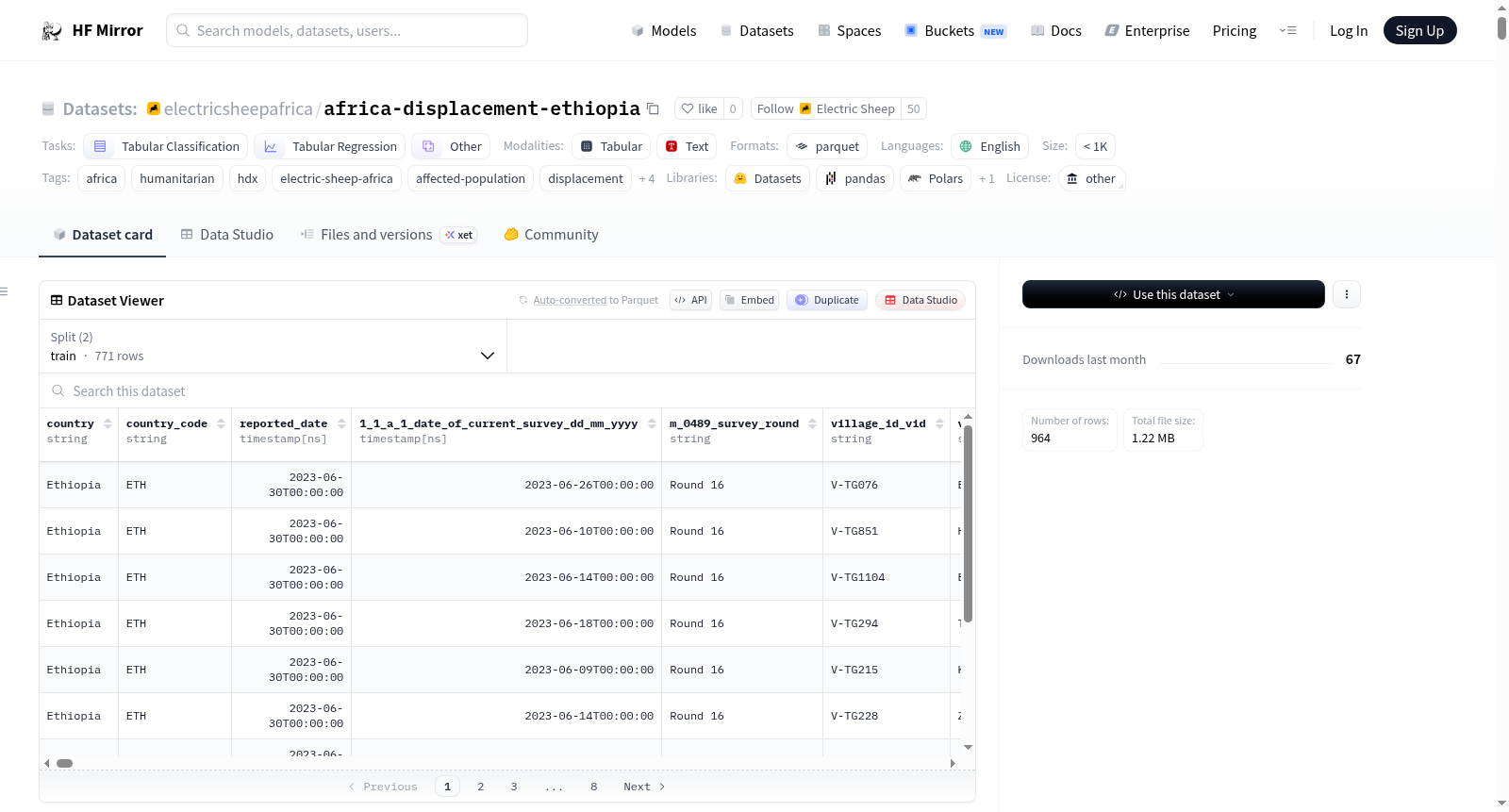1509x812 pixels.
Task: Click the Duplicate button
Action: (826, 300)
